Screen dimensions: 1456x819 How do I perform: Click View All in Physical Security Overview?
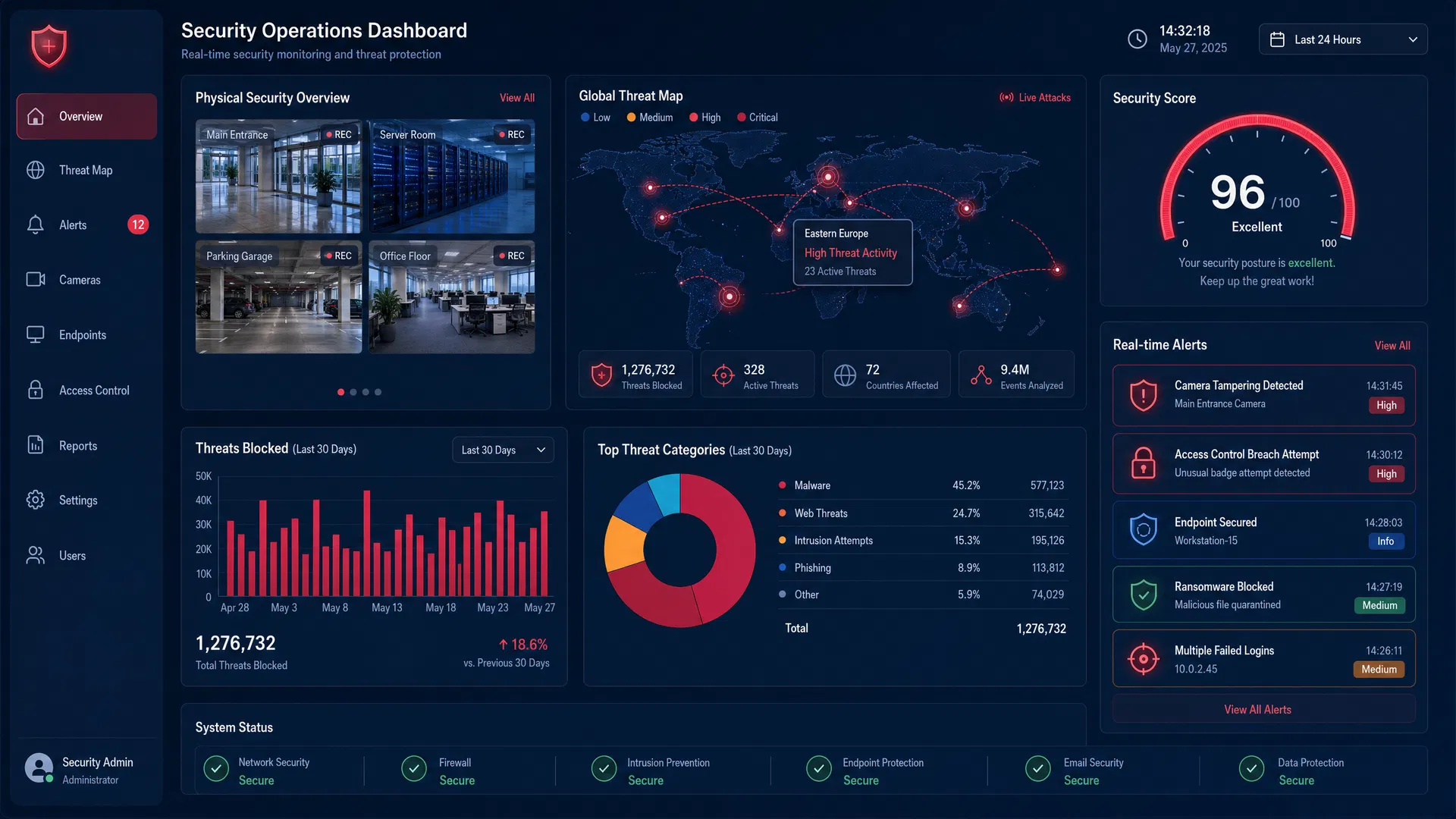pyautogui.click(x=517, y=98)
